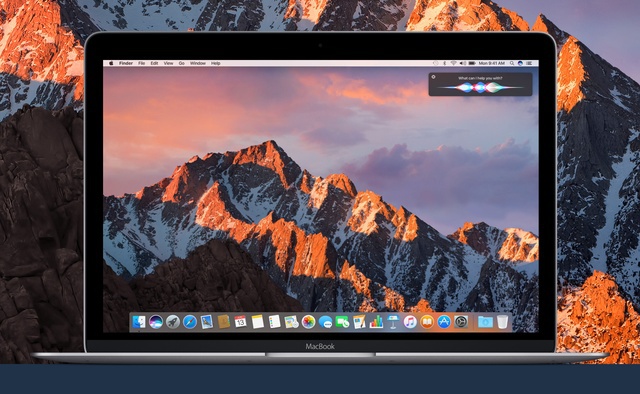
Task: Open Finder from the dock
Action: [x=139, y=322]
